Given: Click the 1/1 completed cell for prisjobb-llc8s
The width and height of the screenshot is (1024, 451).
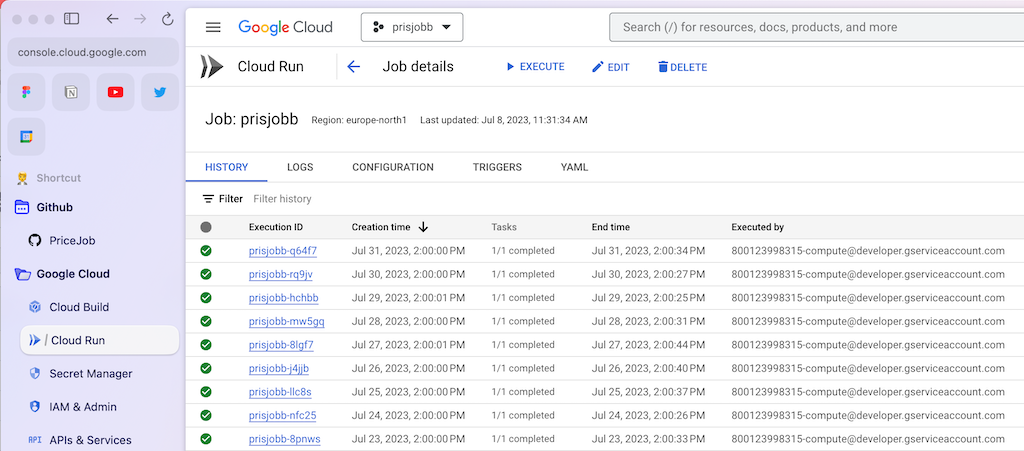Looking at the screenshot, I should [522, 392].
